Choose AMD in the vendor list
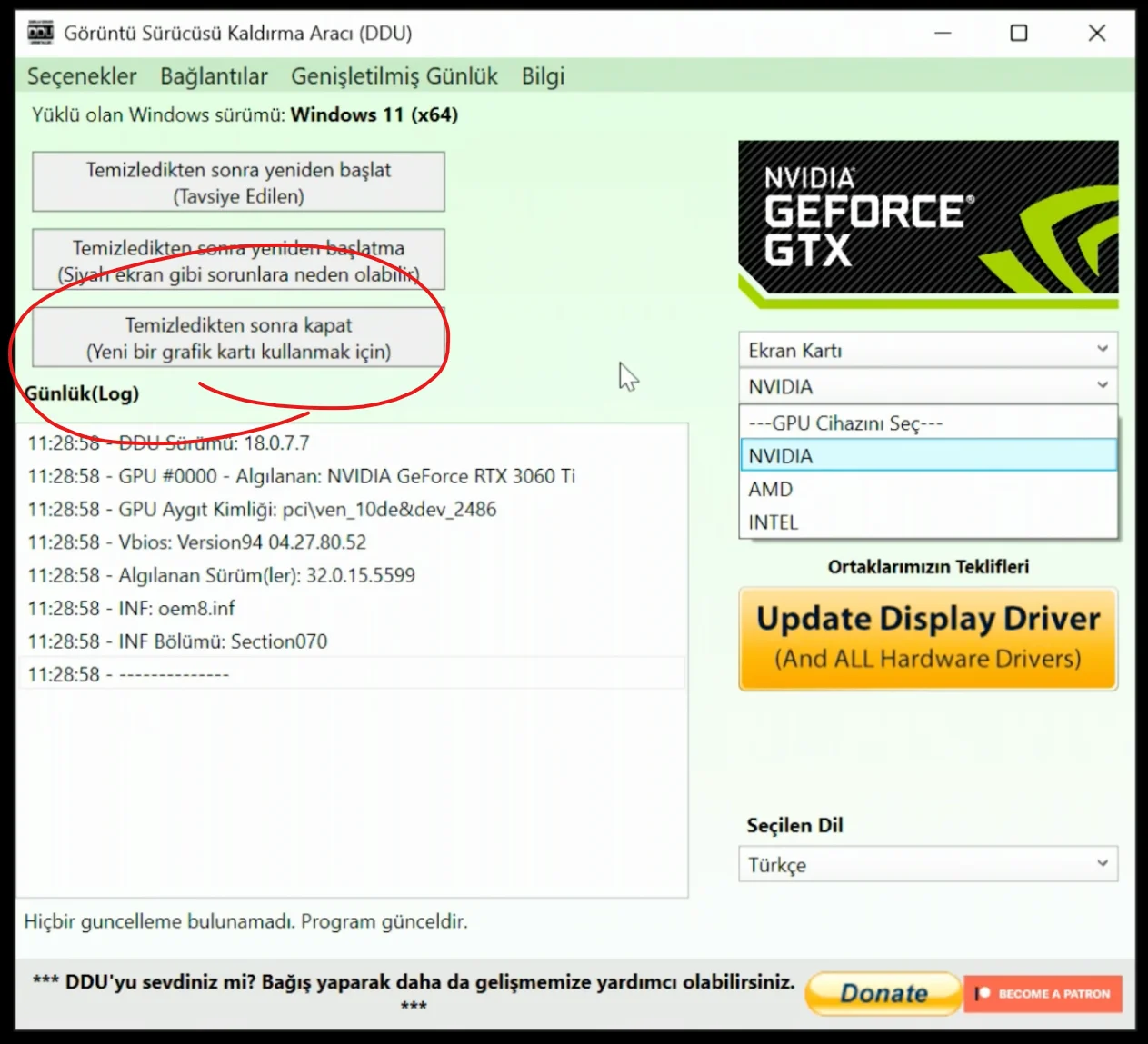Viewport: 1148px width, 1044px height. point(928,490)
